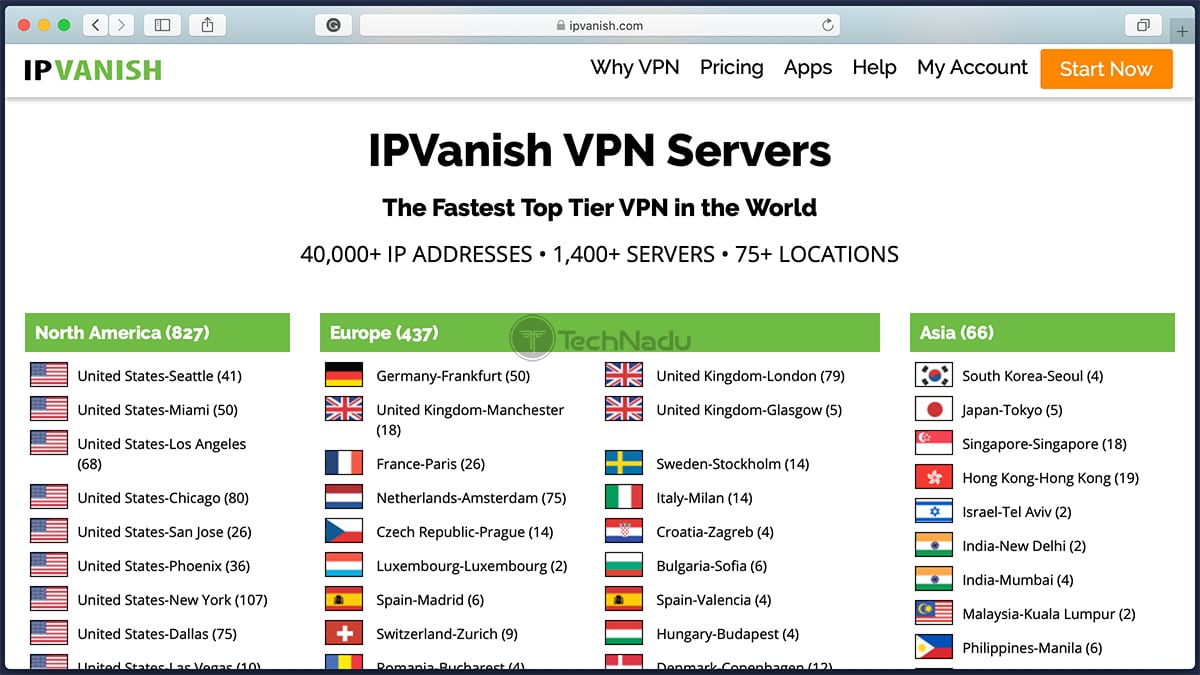
Task: Click the Swedish flag for Stockholm
Action: (x=624, y=464)
